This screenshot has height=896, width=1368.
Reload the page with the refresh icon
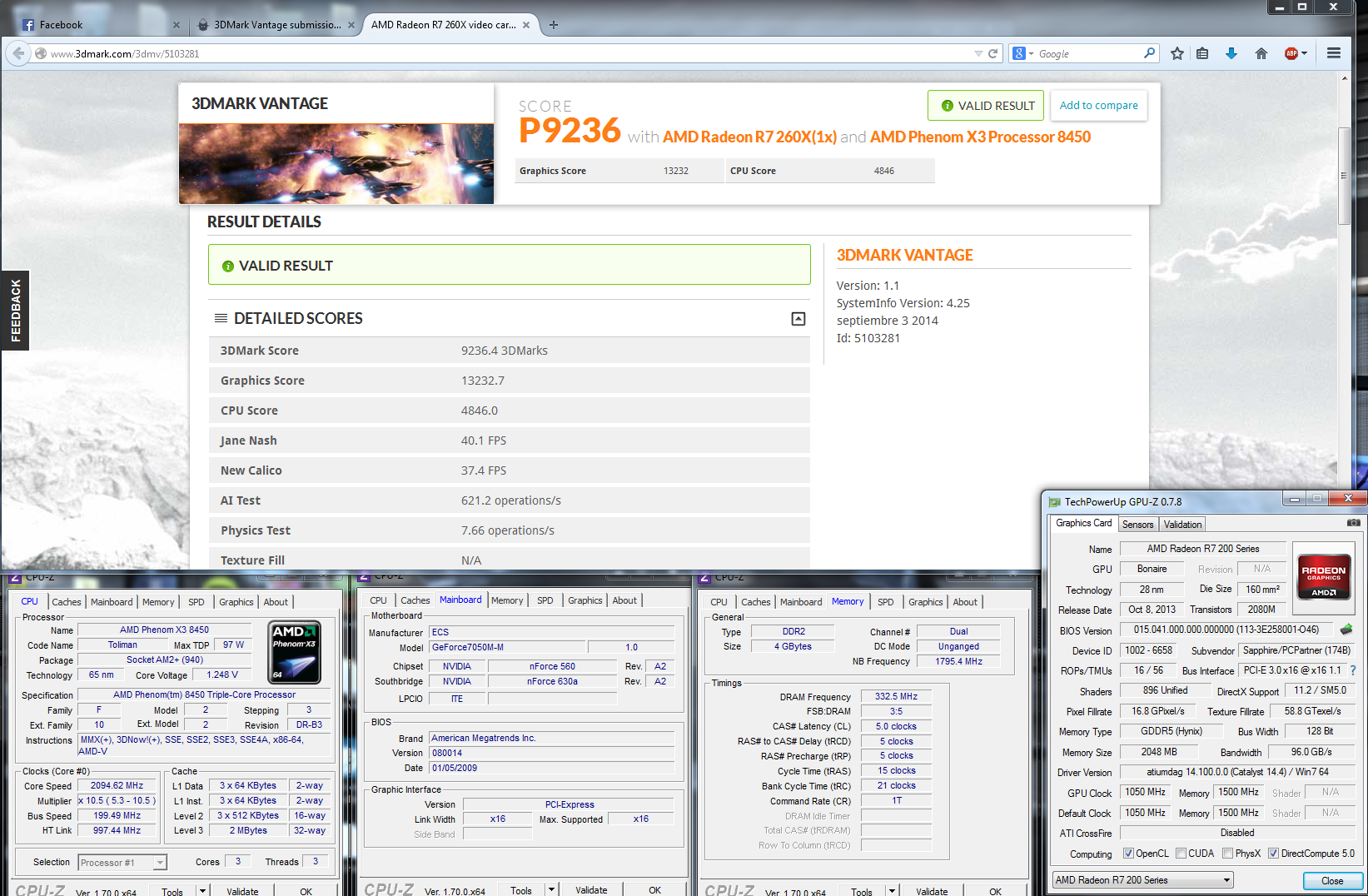pos(992,53)
